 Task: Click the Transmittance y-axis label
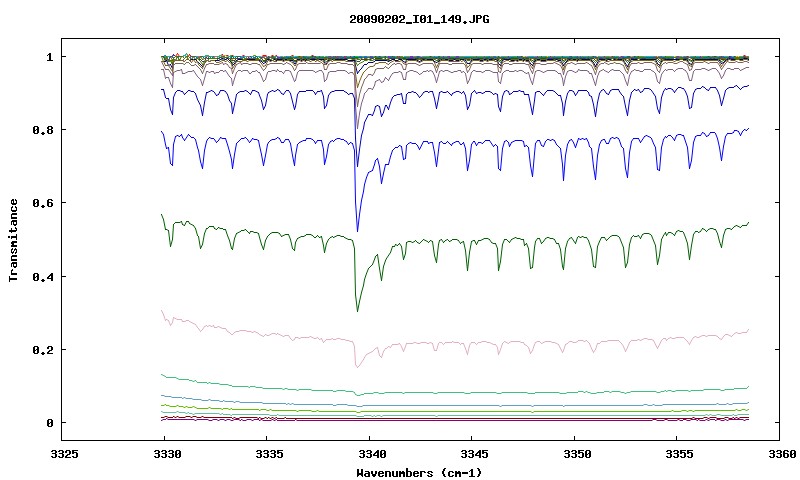click(13, 240)
